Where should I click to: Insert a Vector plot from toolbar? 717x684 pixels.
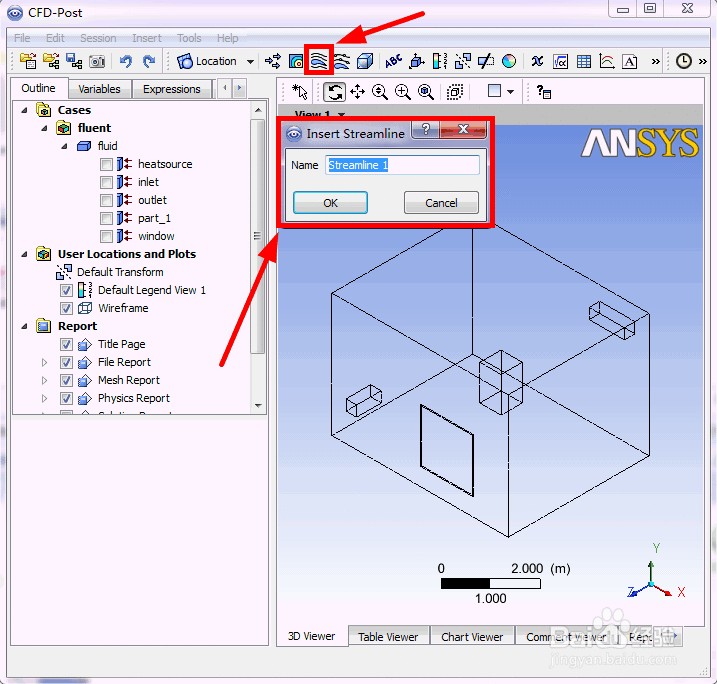(x=273, y=61)
